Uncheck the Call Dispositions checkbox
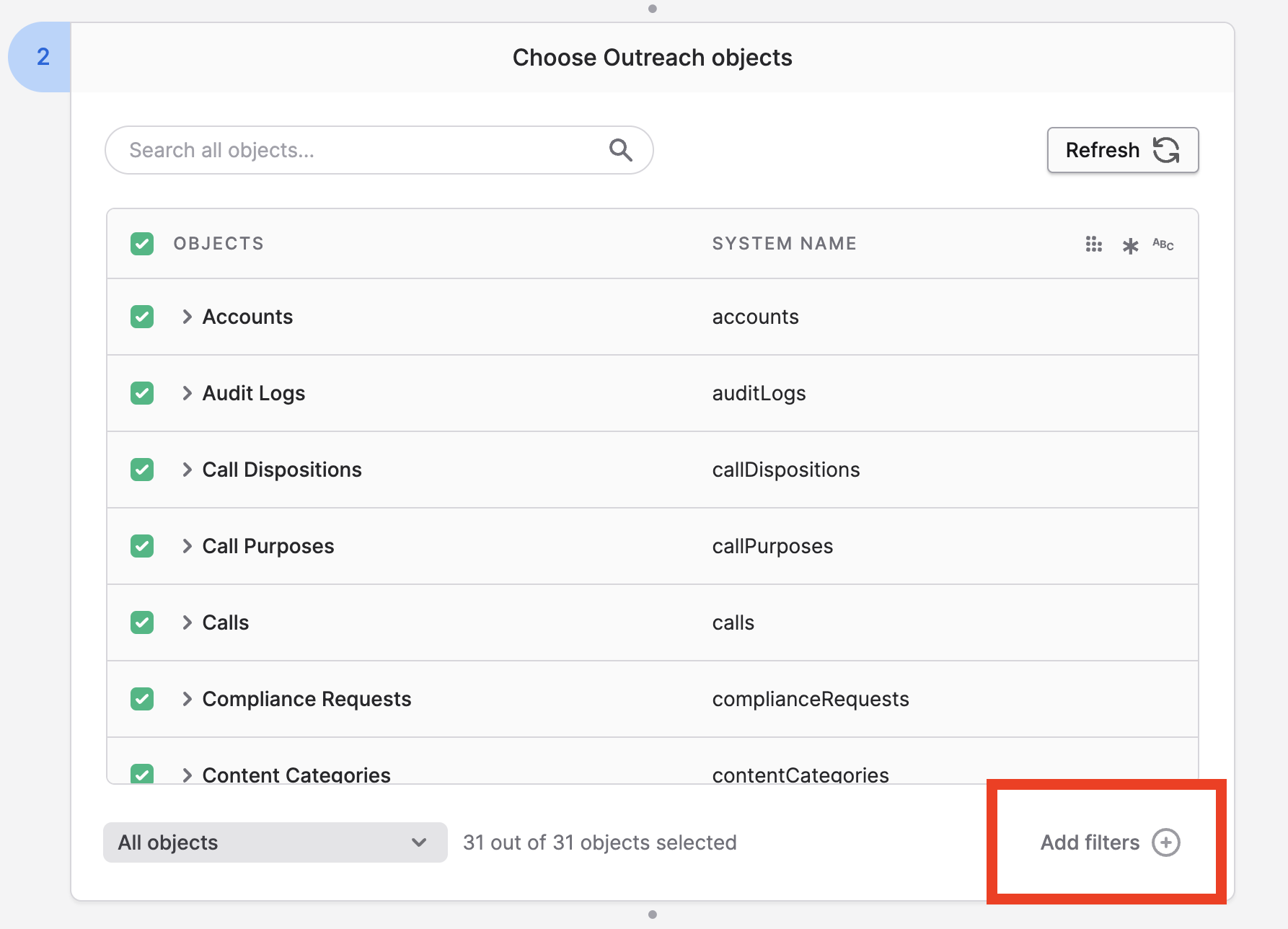Screen dimensions: 1288x929 point(142,470)
